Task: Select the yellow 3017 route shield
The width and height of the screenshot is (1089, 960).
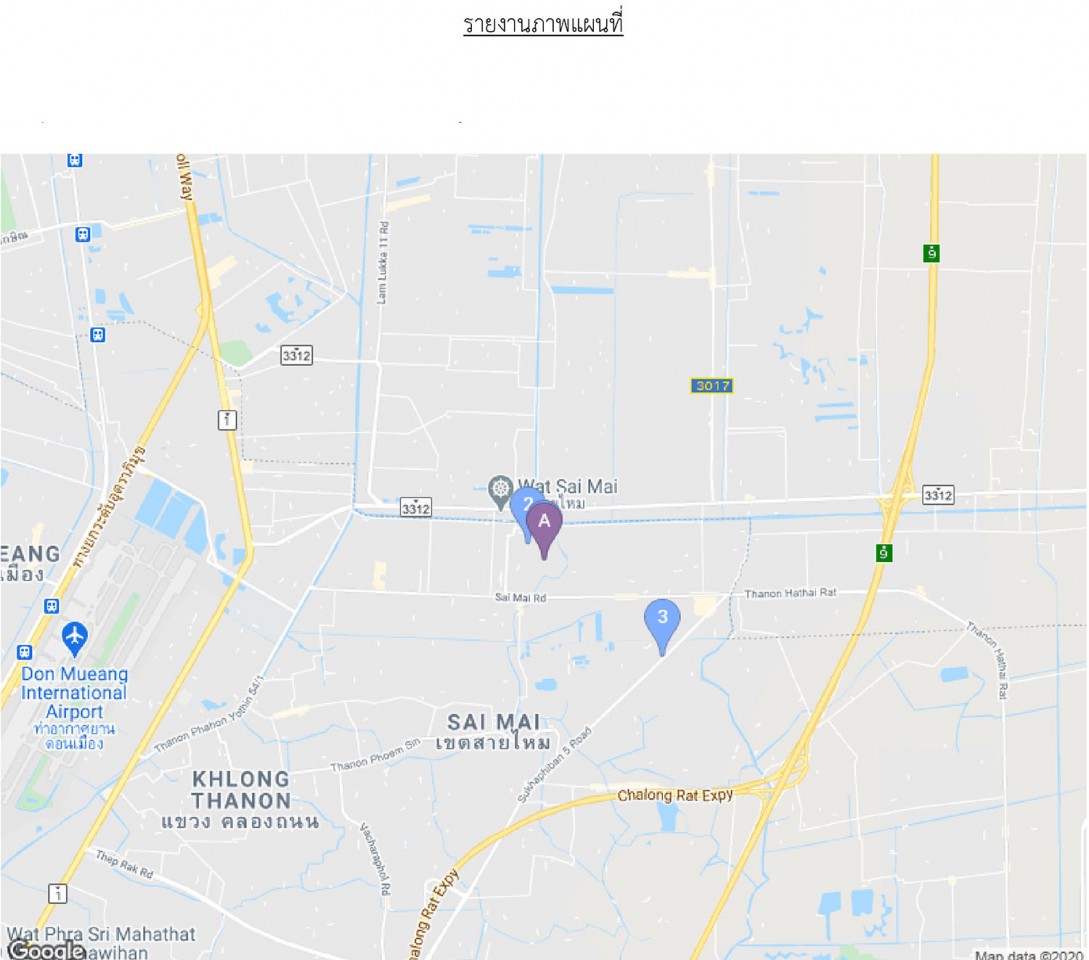Action: (712, 386)
